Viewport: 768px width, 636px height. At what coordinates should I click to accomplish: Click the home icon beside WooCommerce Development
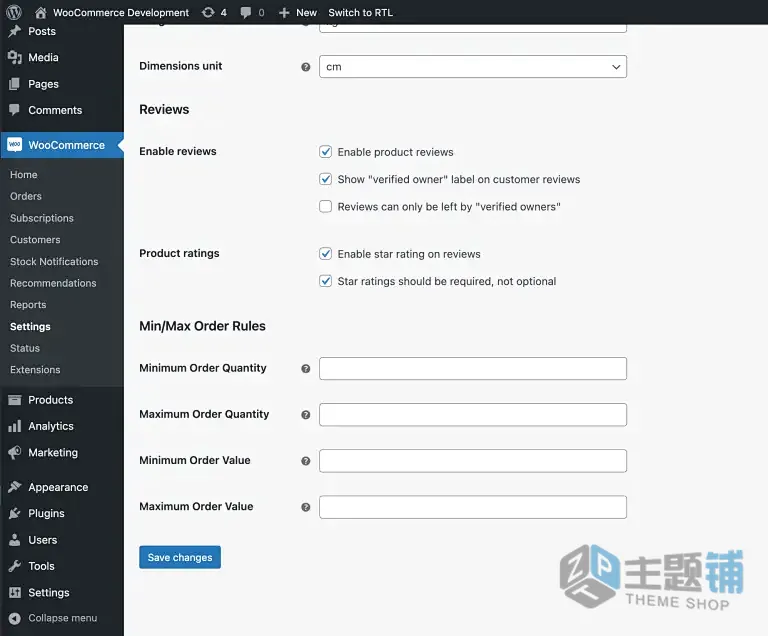click(41, 12)
